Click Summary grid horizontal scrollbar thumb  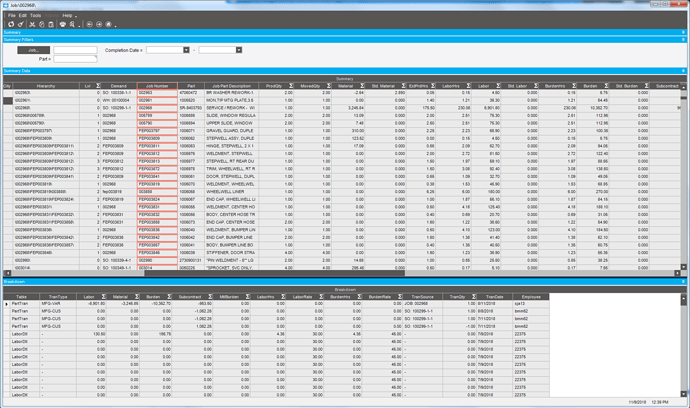pyautogui.click(x=274, y=273)
